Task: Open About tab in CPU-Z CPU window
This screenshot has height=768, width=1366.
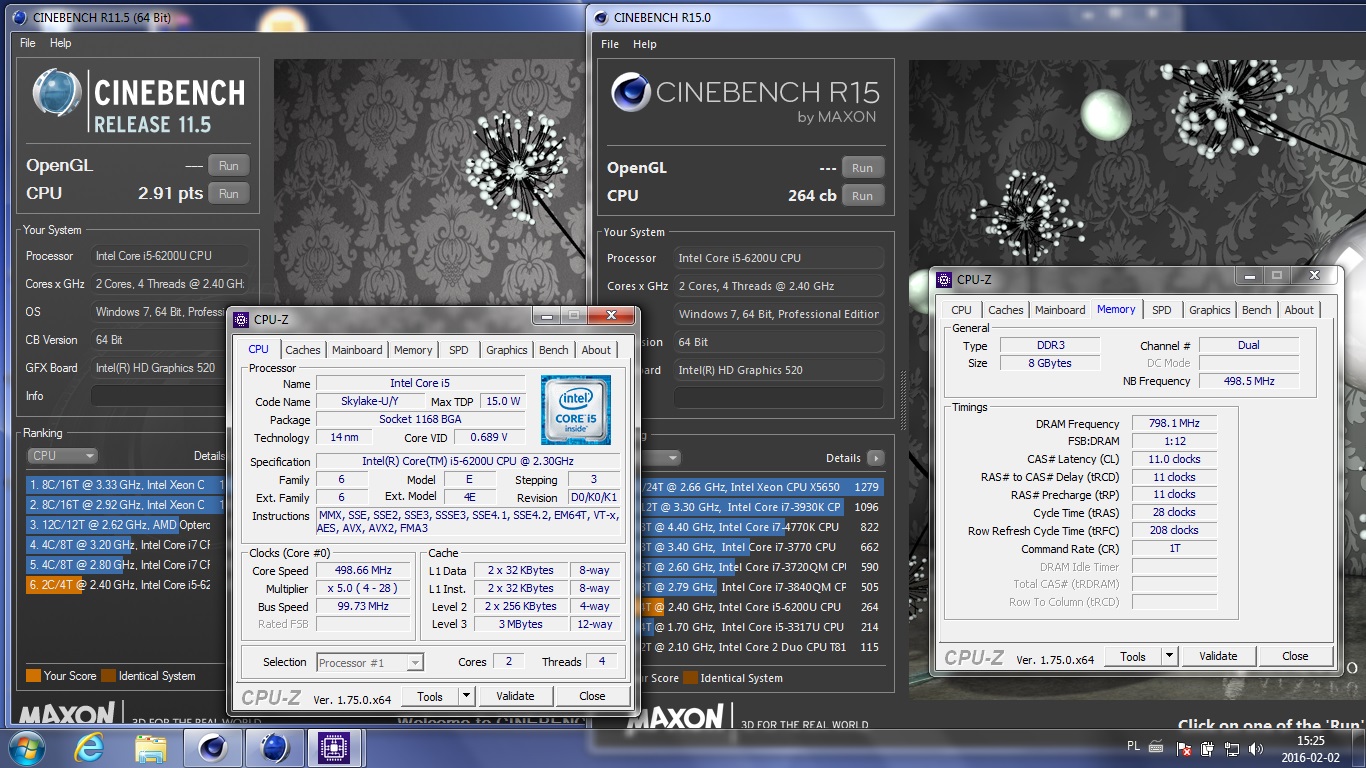Action: coord(596,350)
